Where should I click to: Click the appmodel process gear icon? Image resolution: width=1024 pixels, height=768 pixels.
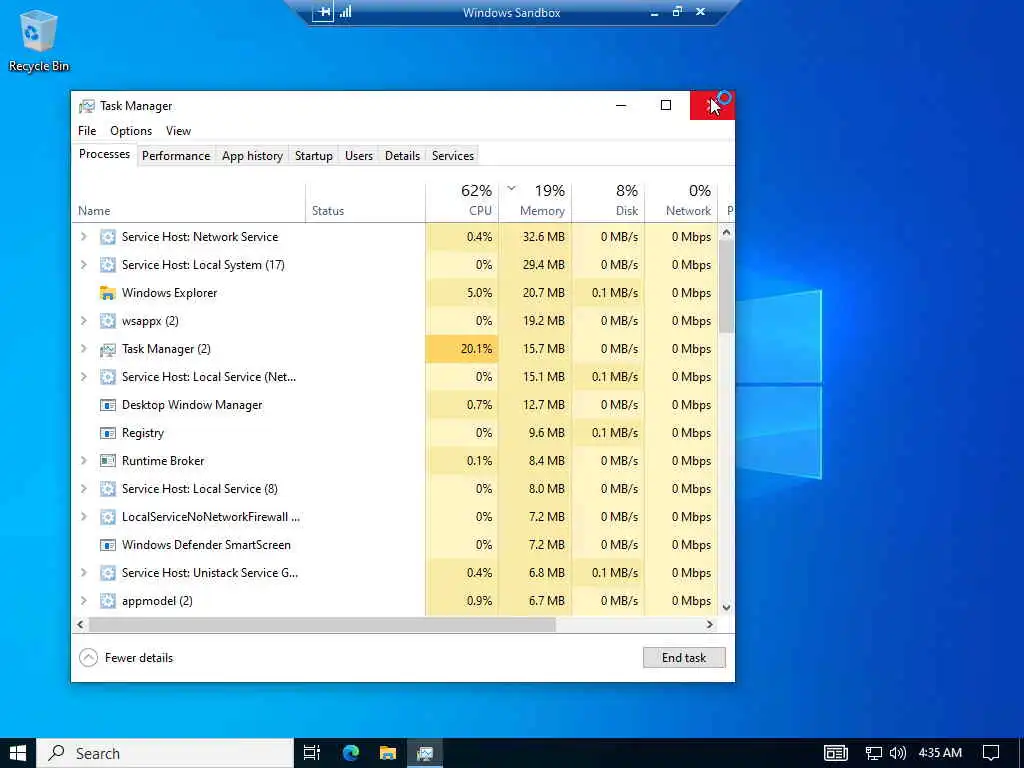(107, 601)
